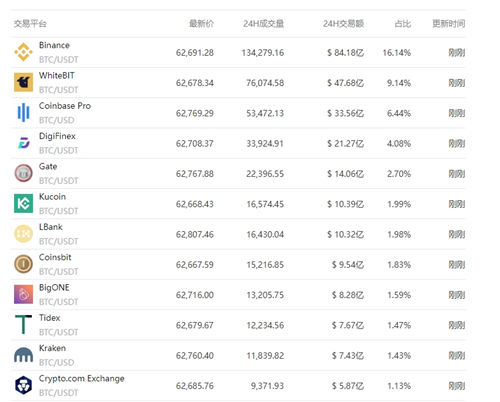Open the Crypto.com Exchange name link
Screen dimensions: 500x402
click(x=82, y=379)
